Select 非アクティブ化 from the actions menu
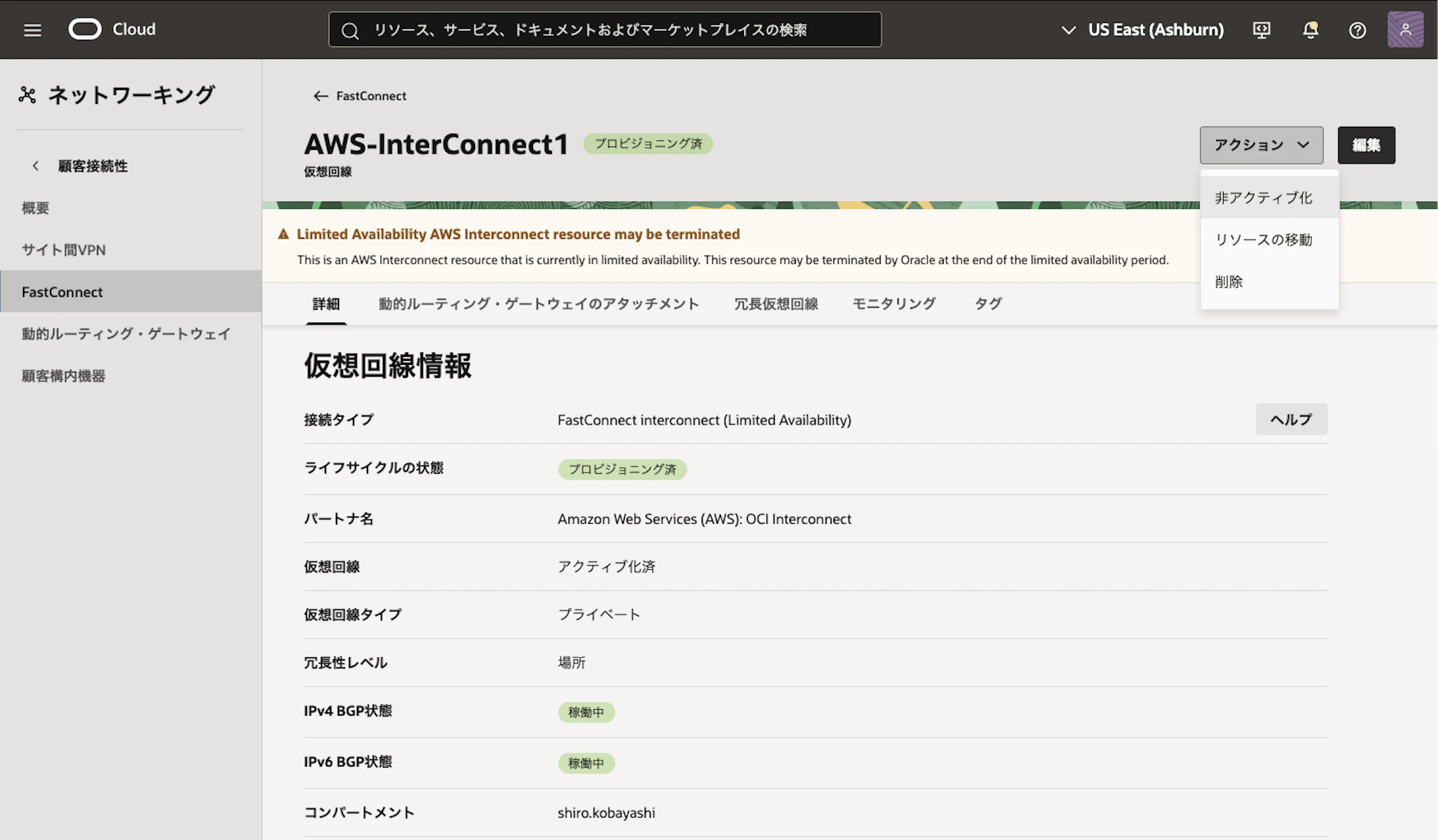This screenshot has height=840, width=1438. [1269, 197]
